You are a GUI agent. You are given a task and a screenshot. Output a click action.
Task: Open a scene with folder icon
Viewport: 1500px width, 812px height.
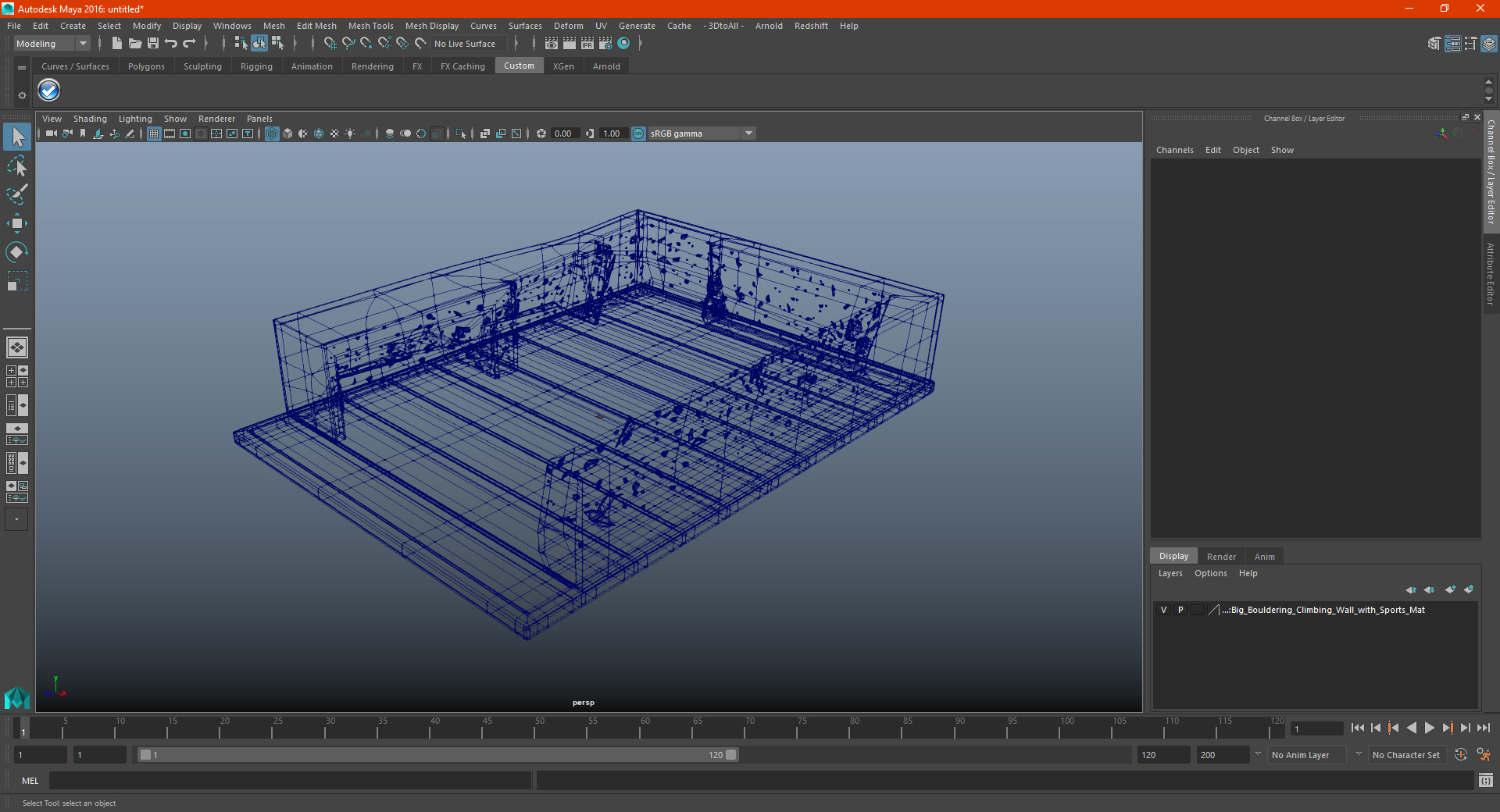(x=135, y=44)
